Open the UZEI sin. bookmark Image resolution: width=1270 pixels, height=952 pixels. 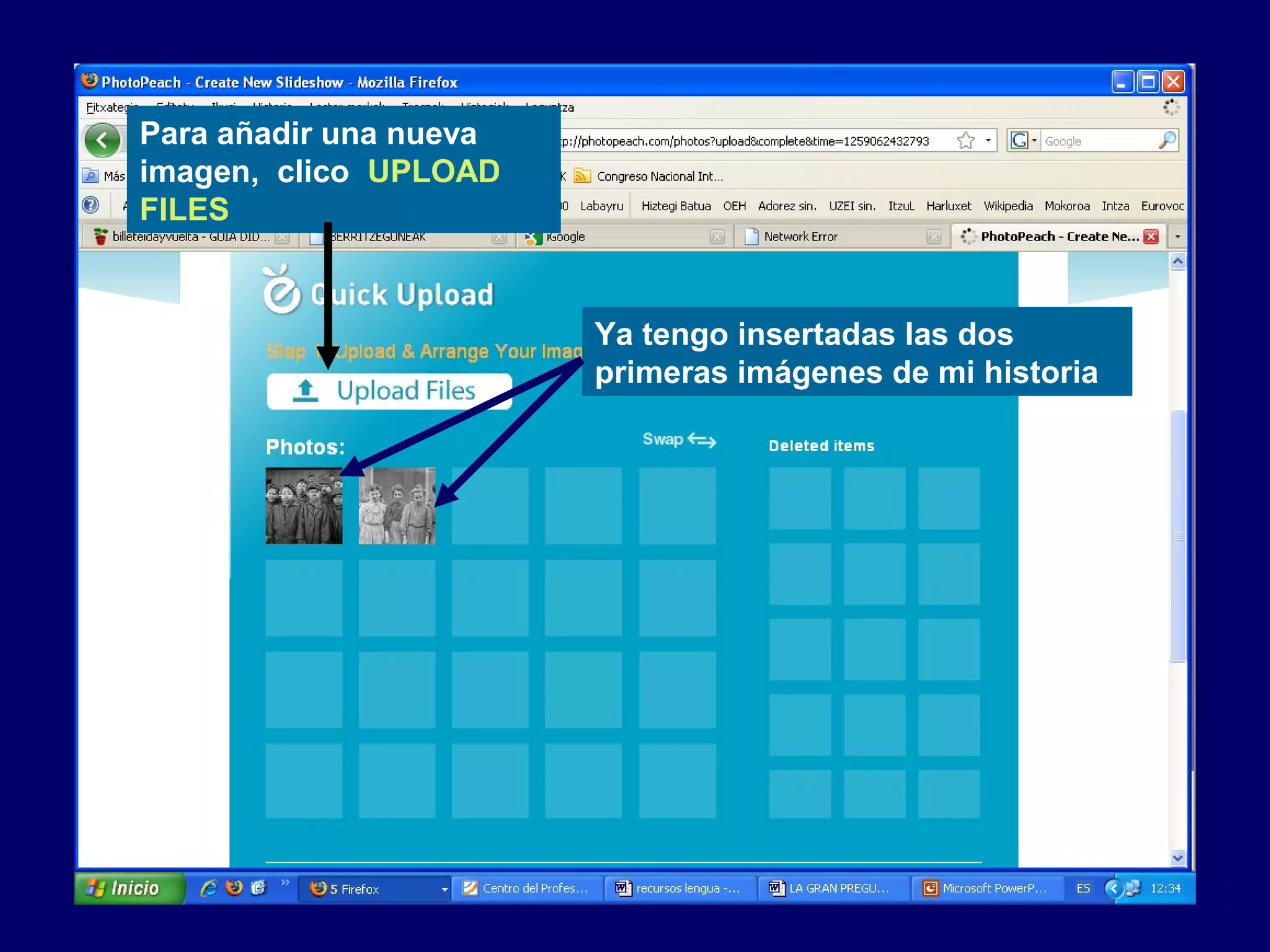852,206
